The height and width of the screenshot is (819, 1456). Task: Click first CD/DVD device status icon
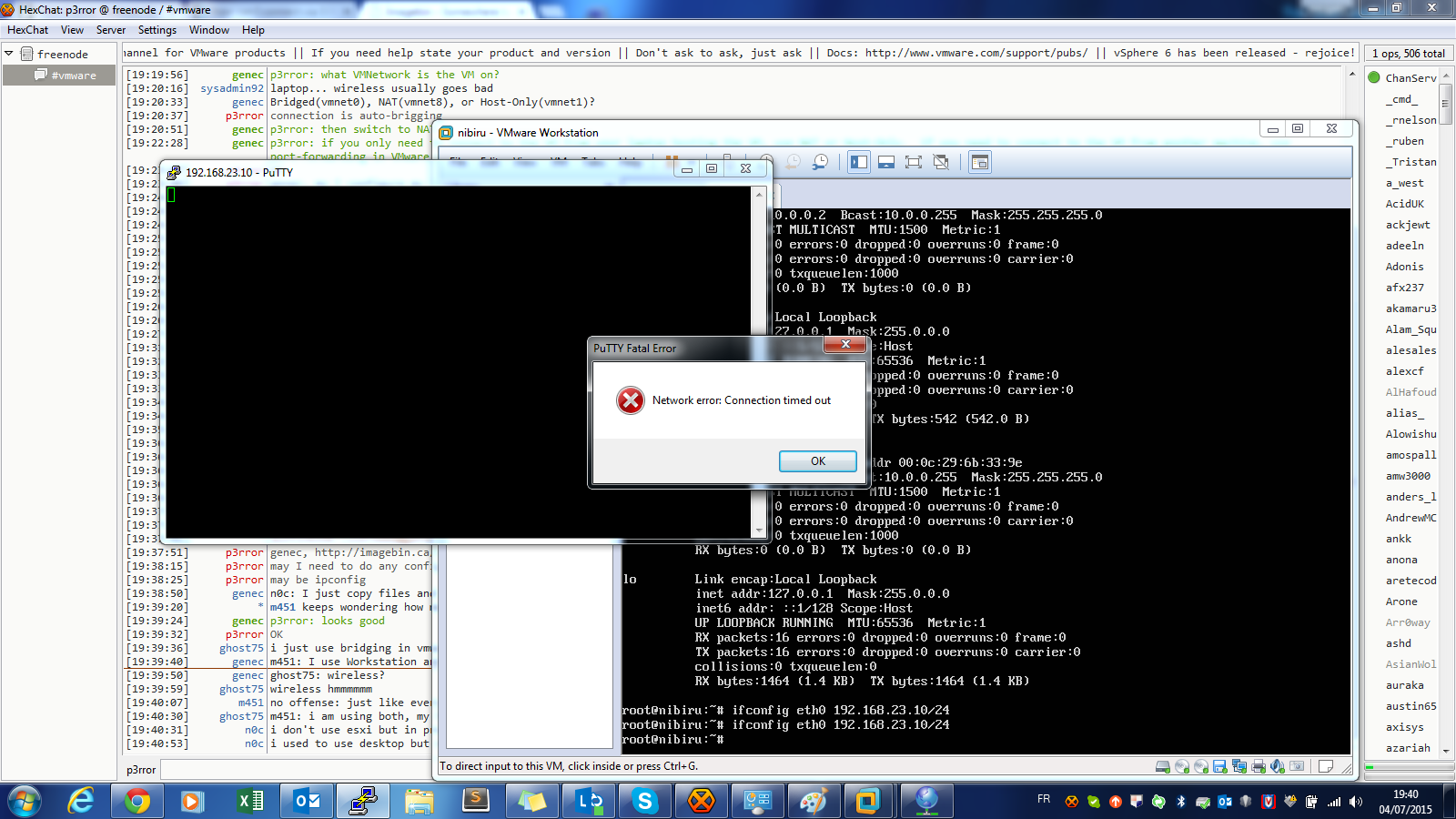1182,766
